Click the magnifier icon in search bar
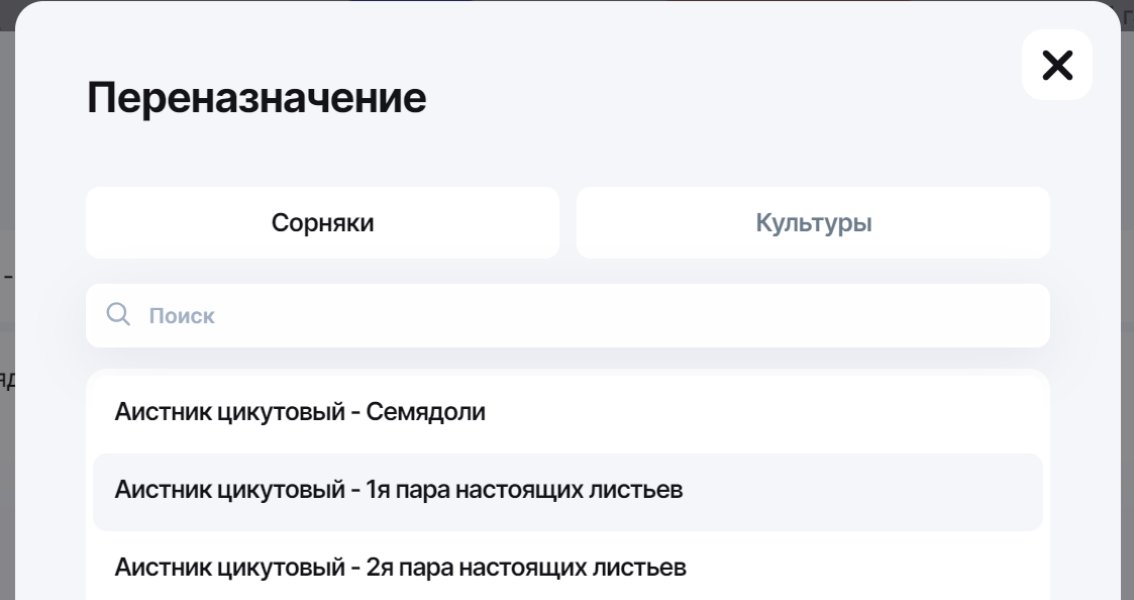 (118, 315)
